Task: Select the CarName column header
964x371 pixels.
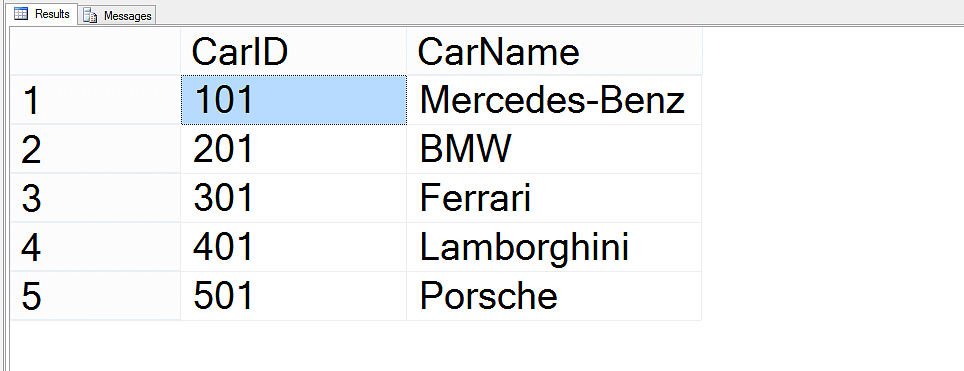Action: click(554, 51)
